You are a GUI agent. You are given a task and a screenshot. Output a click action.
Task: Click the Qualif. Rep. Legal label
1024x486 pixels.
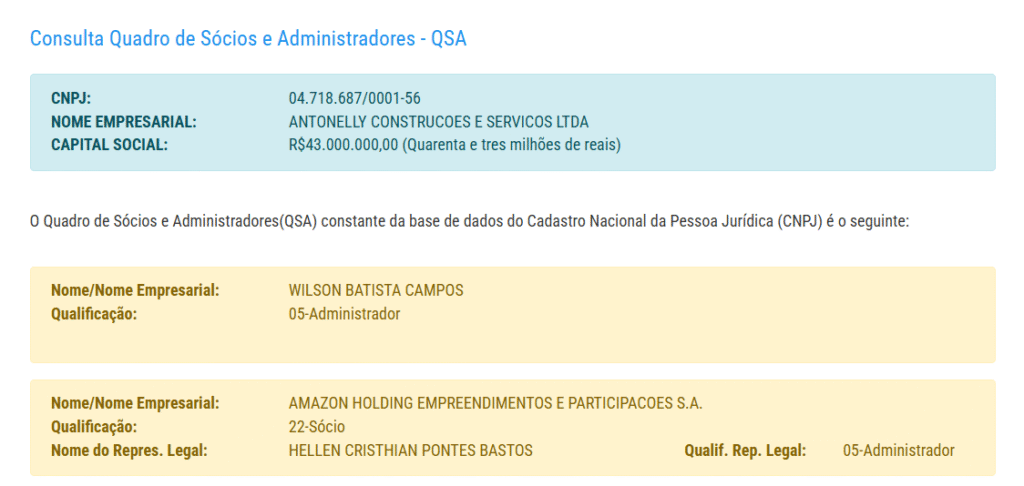tap(745, 450)
